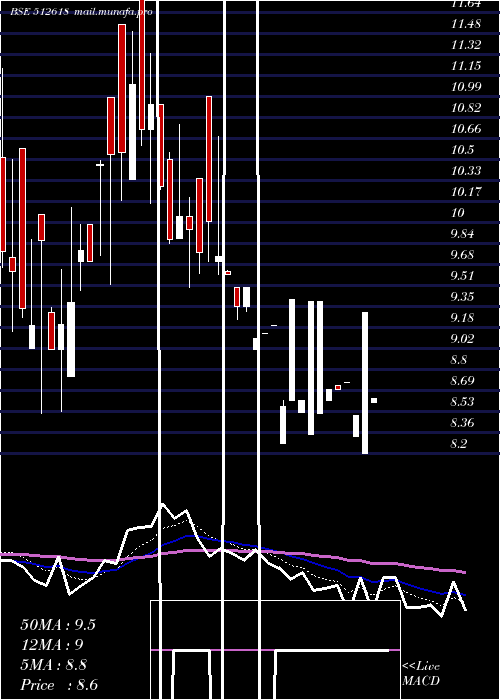
Task: Click the 50MA : 9.5 readout
Action: click(58, 625)
